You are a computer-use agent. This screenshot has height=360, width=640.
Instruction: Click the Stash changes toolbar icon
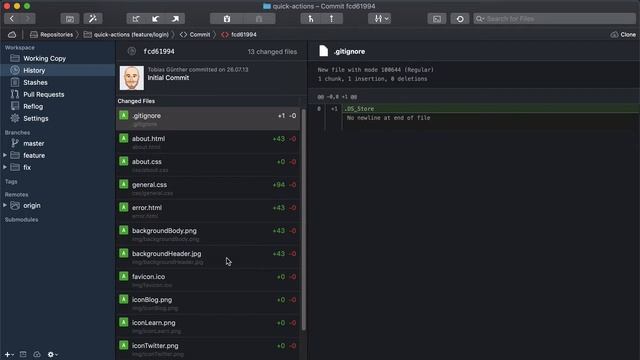[x=227, y=19]
